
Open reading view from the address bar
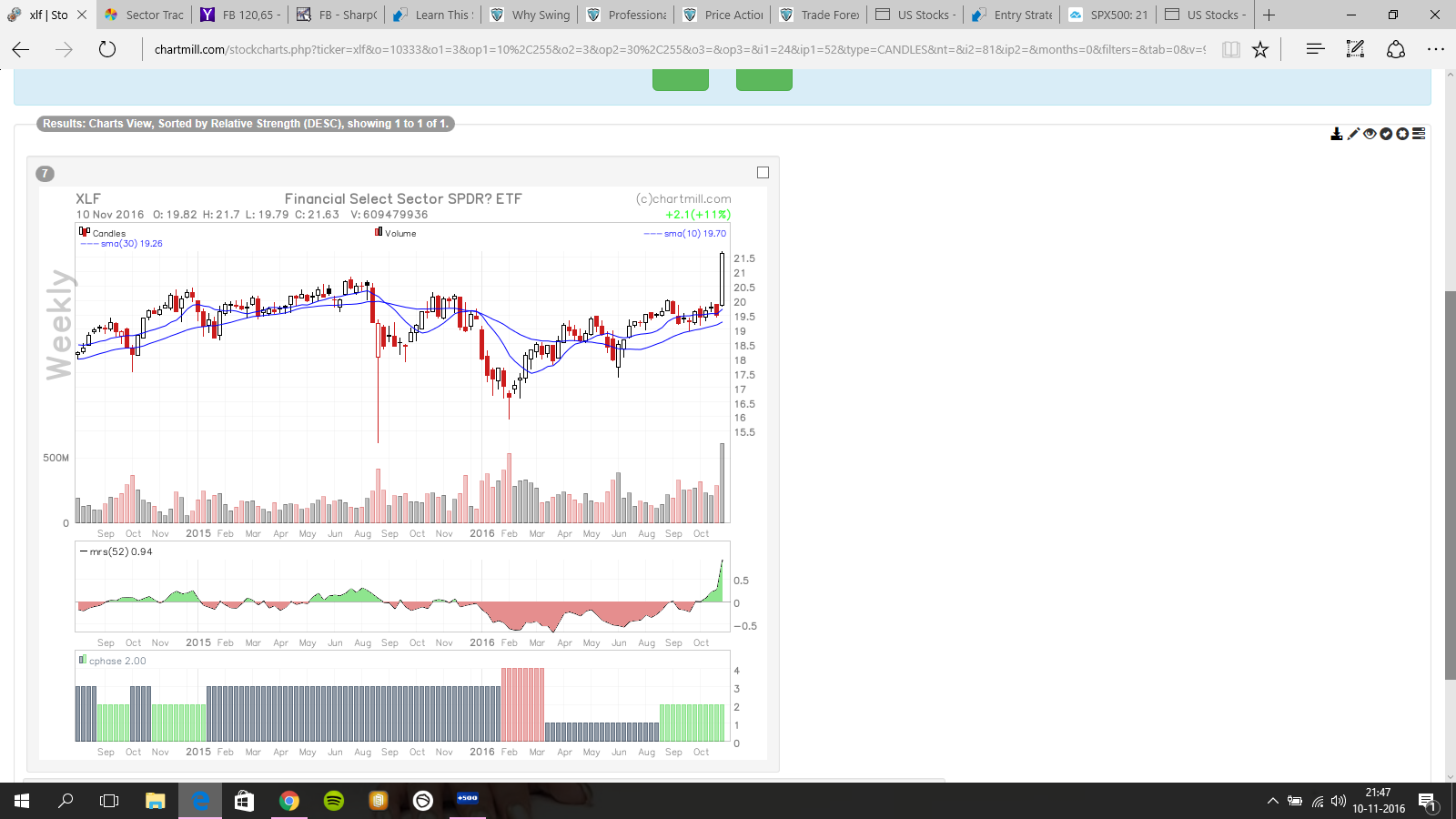(1230, 49)
